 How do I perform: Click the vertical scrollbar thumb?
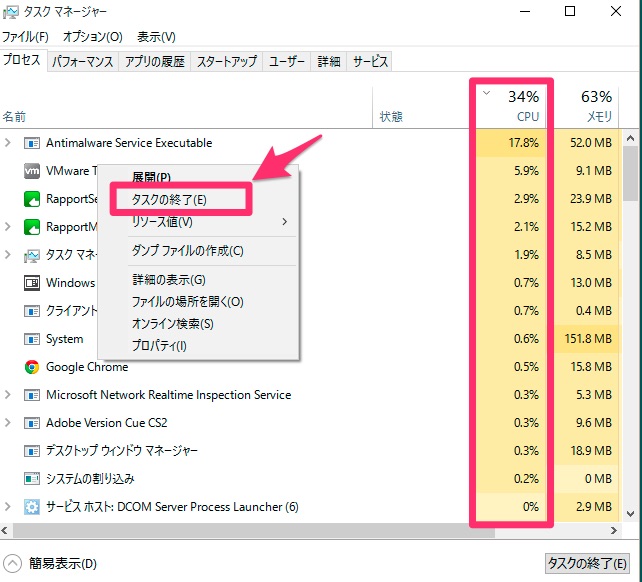point(631,174)
